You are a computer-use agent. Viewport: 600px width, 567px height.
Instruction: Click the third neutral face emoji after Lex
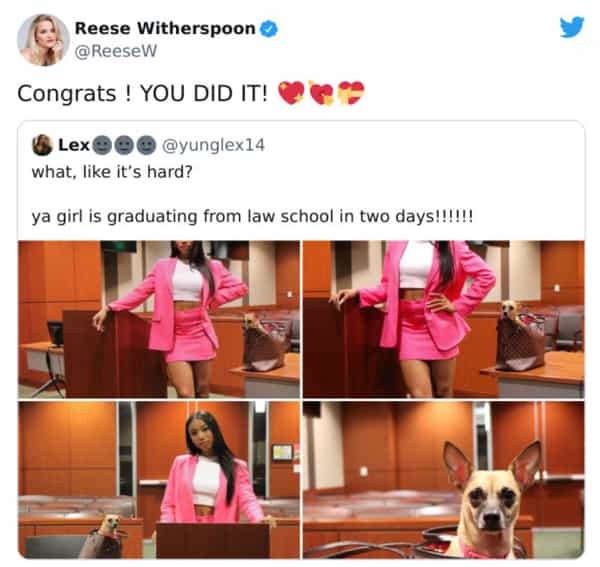147,145
